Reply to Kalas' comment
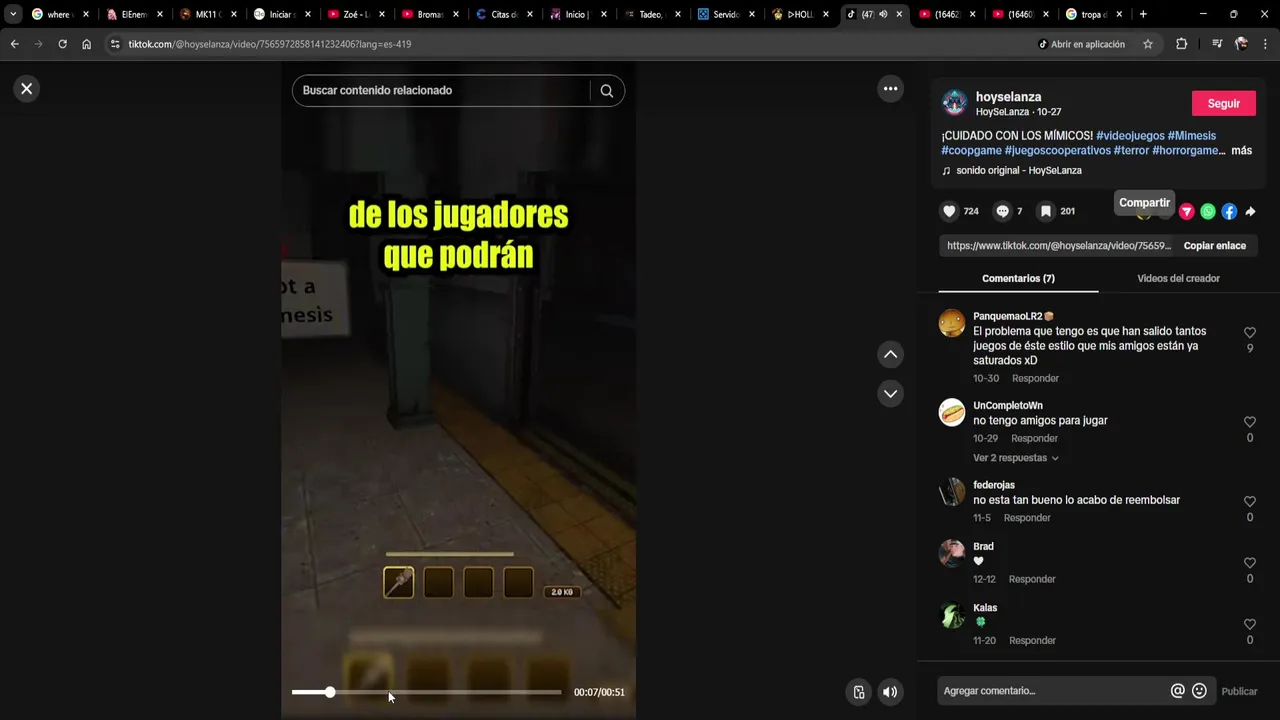1280x720 pixels. click(1032, 640)
